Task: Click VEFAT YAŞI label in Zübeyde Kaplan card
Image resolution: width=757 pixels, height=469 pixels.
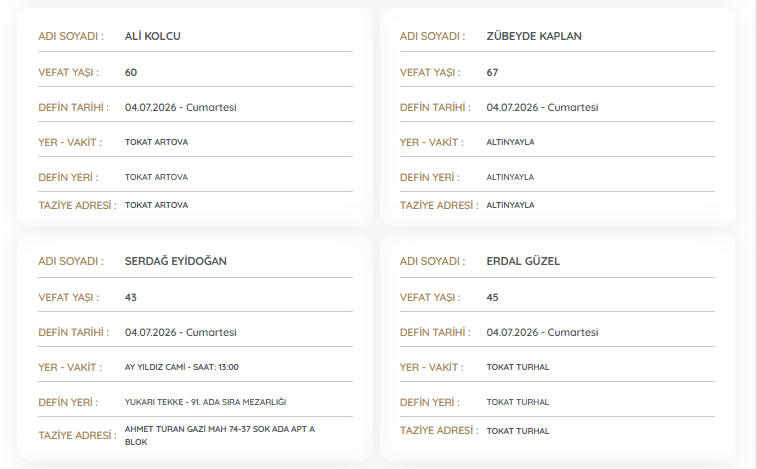Action: pyautogui.click(x=430, y=72)
